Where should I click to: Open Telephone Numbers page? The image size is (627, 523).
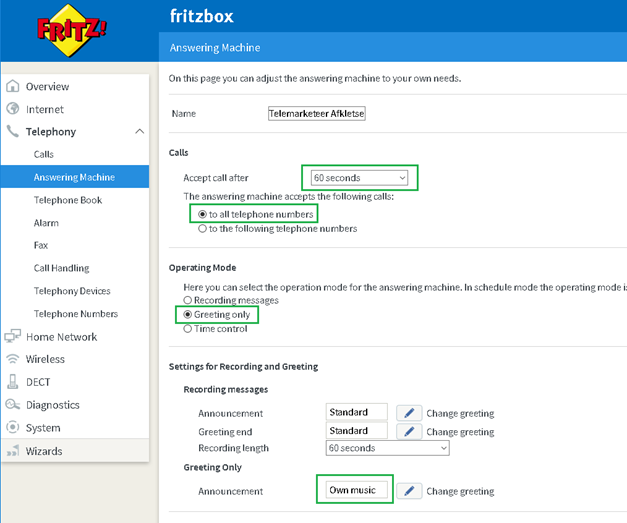[76, 313]
